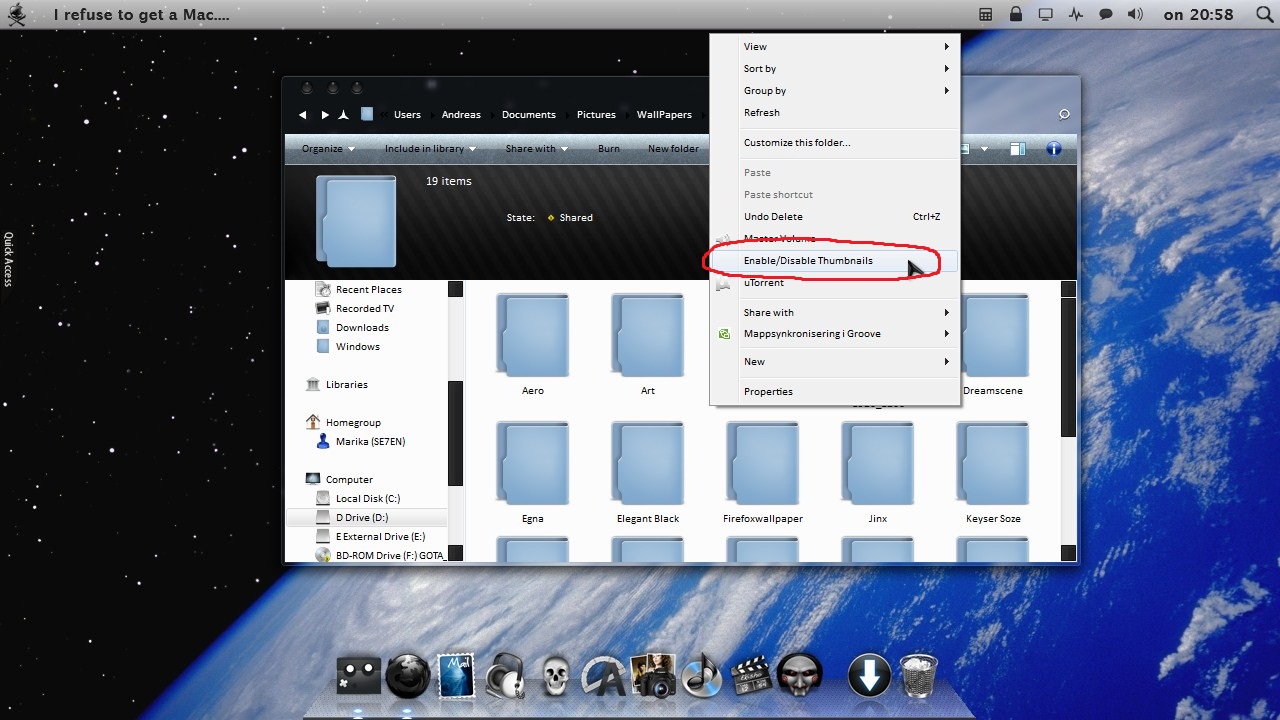Choose Refresh in the context menu

pyautogui.click(x=762, y=113)
